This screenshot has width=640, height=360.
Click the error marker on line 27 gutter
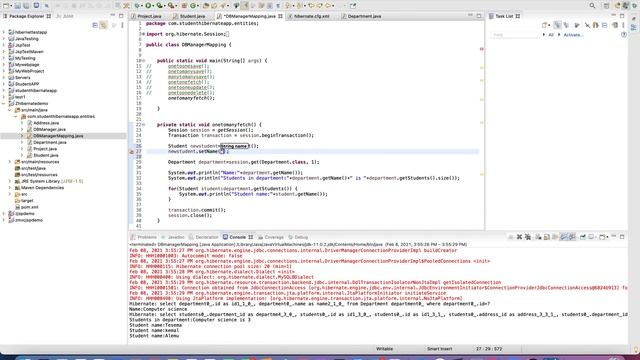(131, 151)
